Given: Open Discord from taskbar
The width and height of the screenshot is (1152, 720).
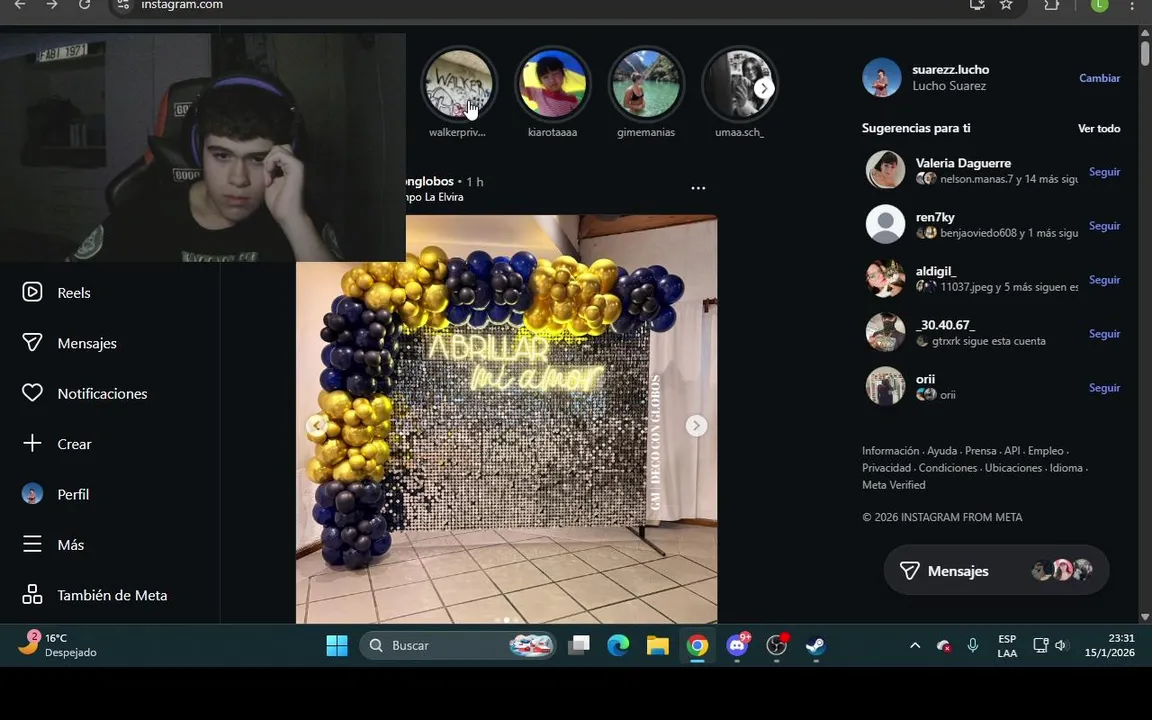Looking at the screenshot, I should [737, 646].
